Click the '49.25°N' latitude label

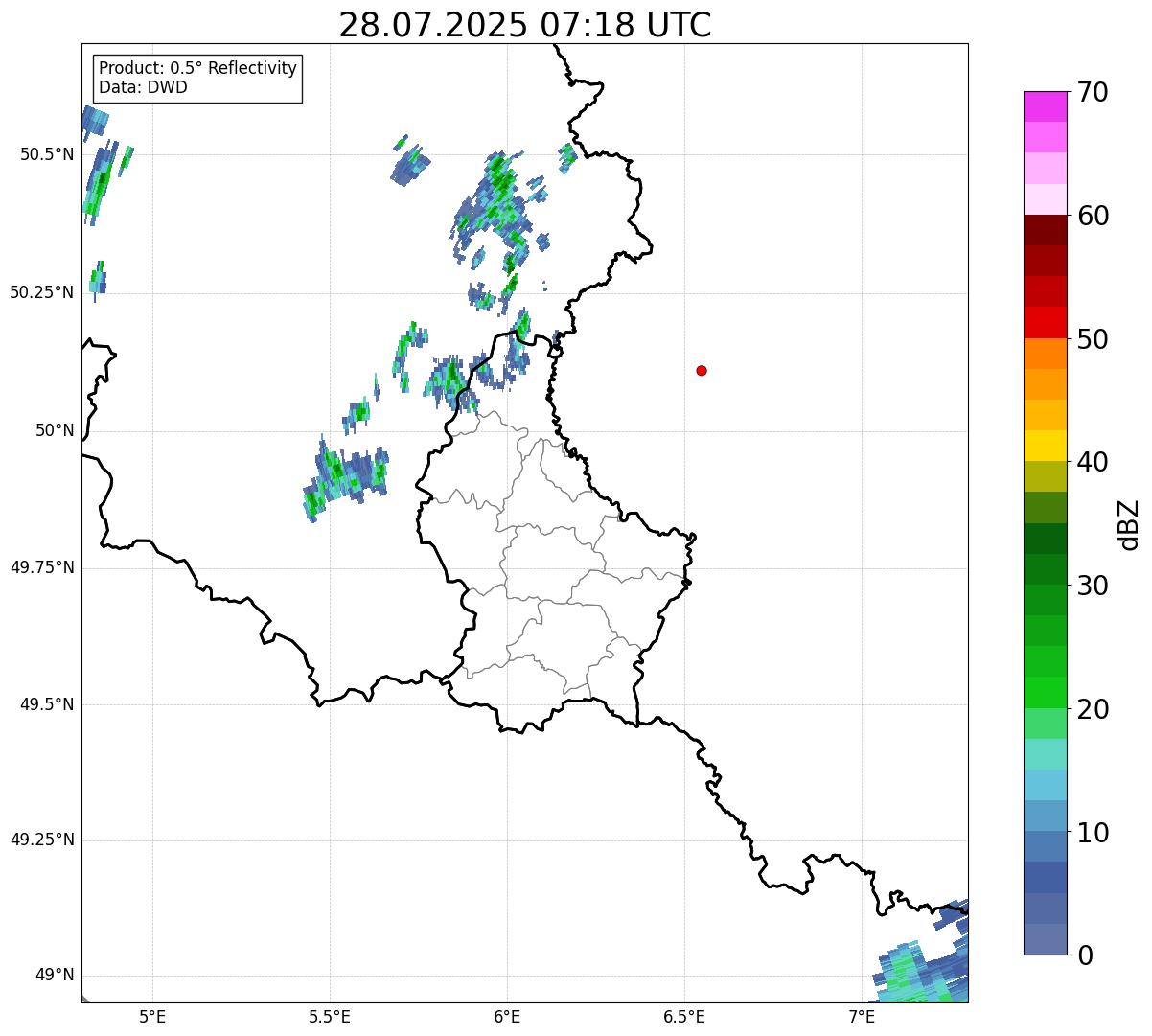pos(42,840)
